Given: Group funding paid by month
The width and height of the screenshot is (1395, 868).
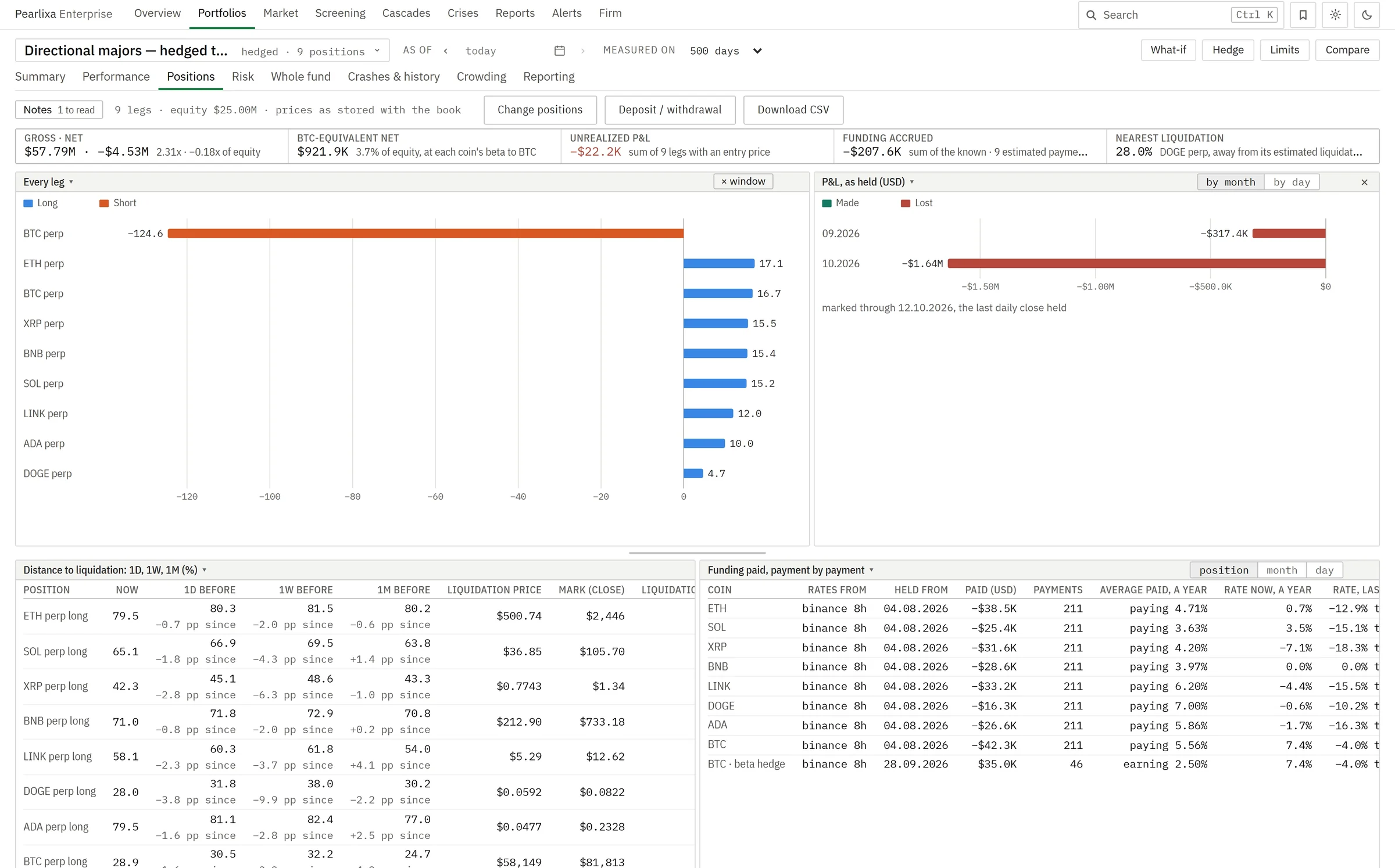Looking at the screenshot, I should coord(1282,570).
